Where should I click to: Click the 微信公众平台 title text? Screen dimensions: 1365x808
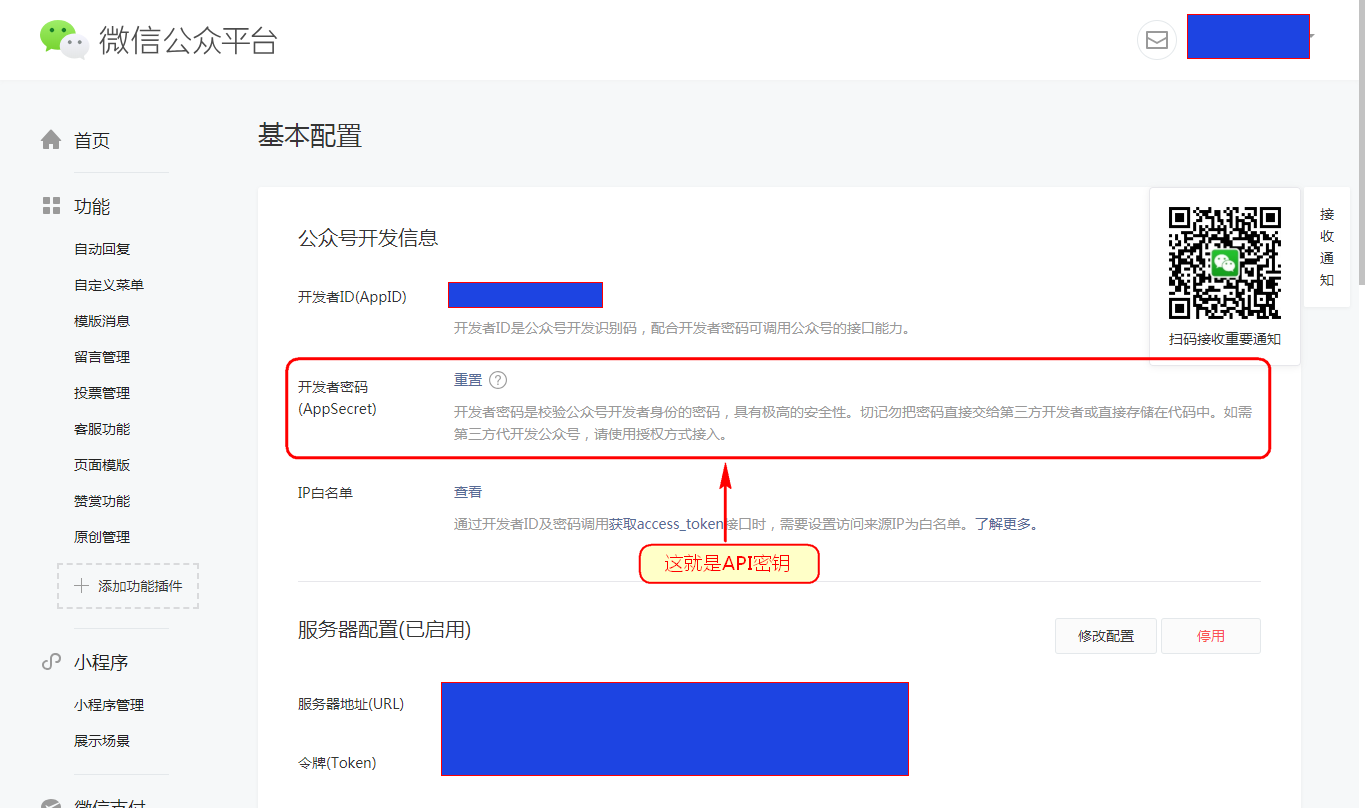(188, 40)
